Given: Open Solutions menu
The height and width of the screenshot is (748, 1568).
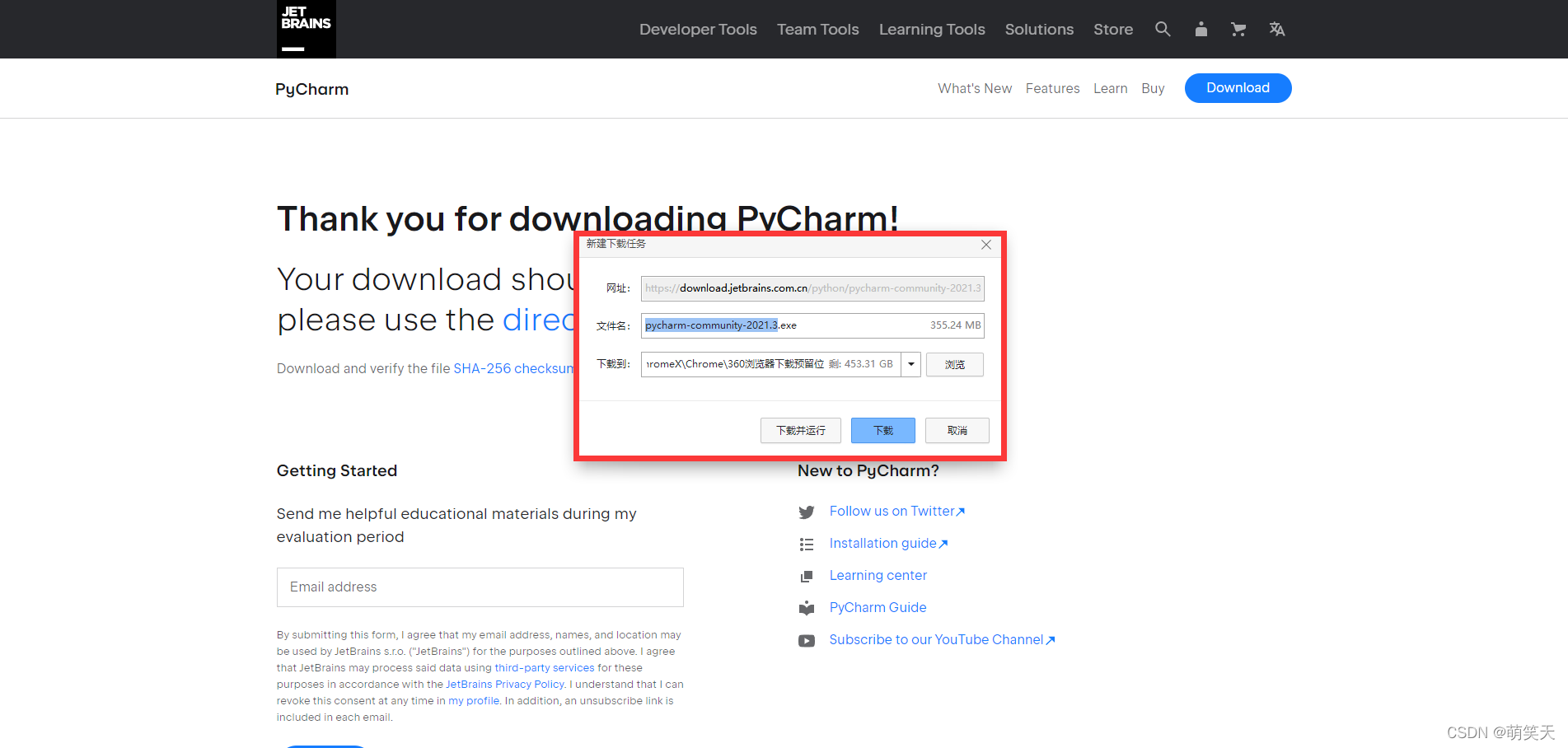Looking at the screenshot, I should pyautogui.click(x=1039, y=30).
